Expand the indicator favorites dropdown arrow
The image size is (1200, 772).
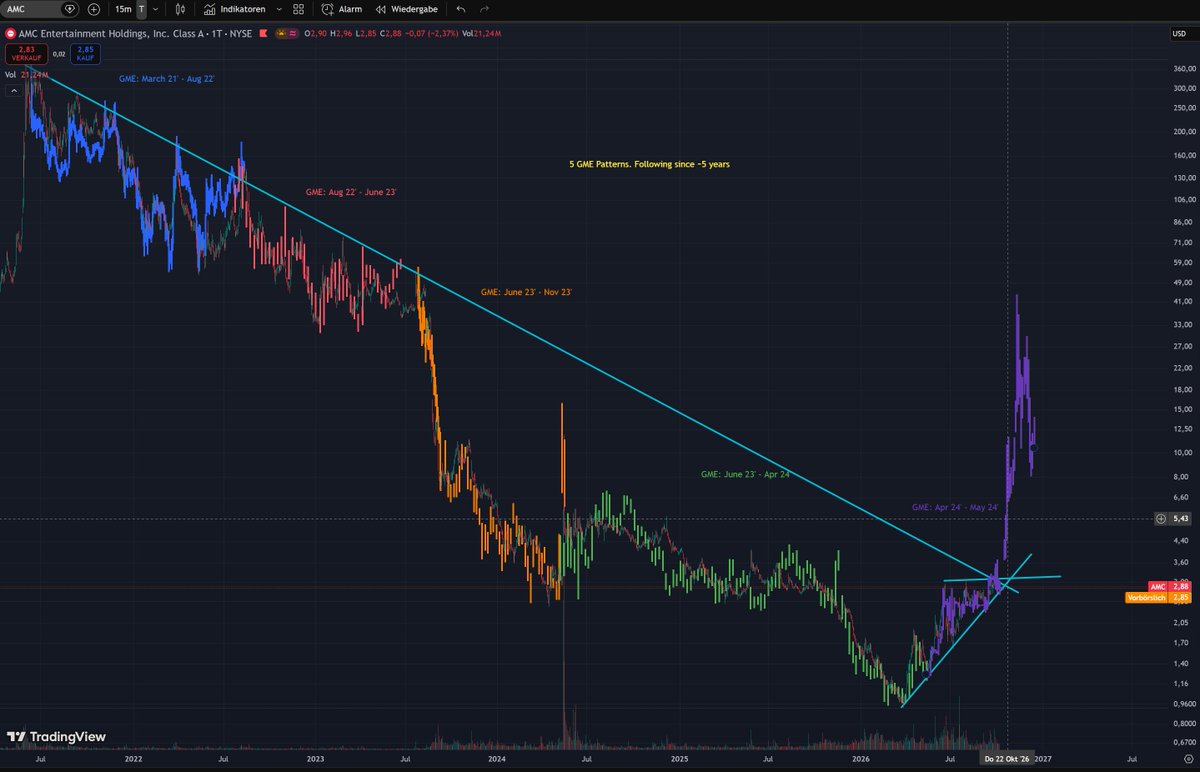277,9
